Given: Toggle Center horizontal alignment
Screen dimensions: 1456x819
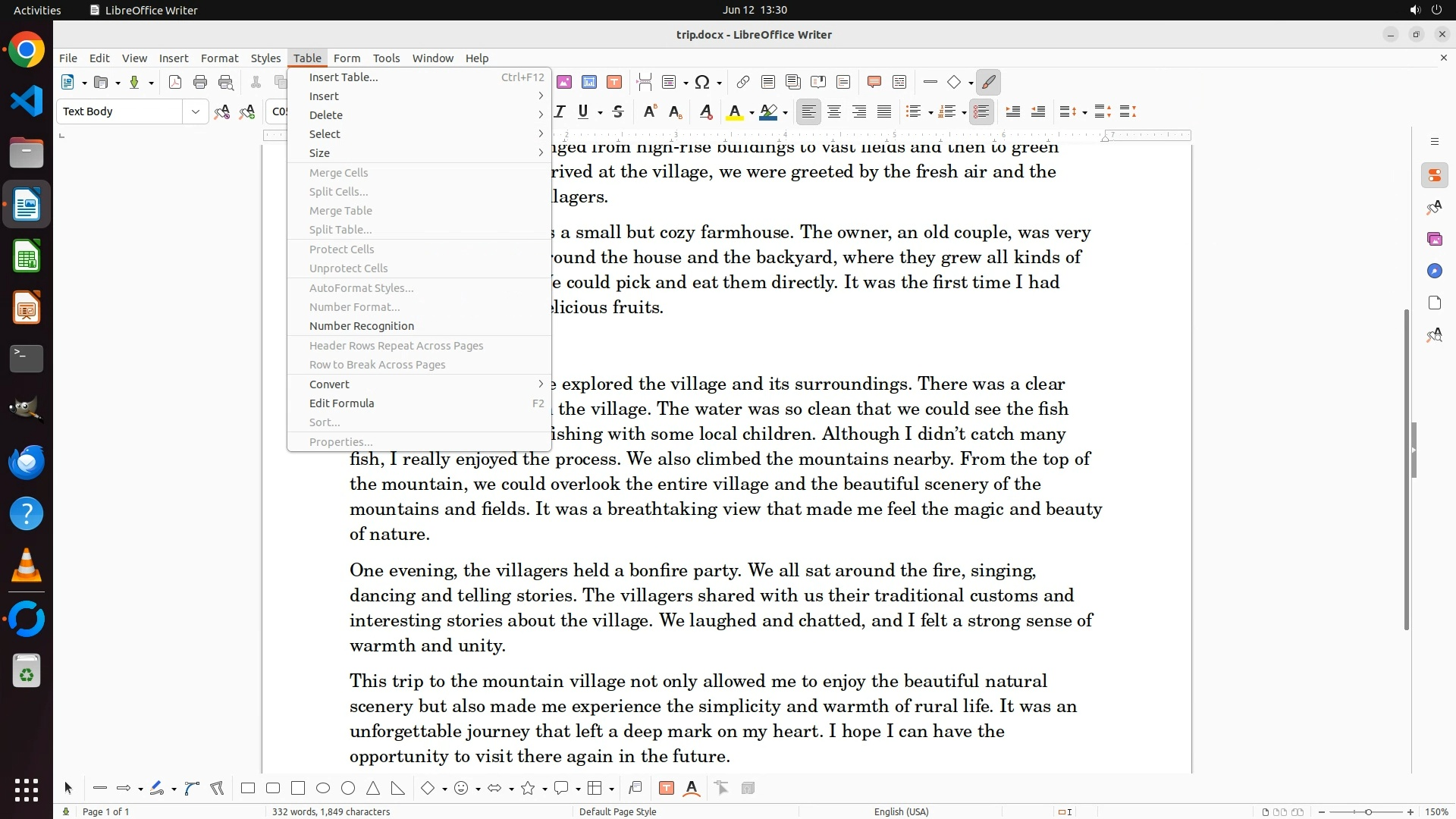Looking at the screenshot, I should pos(834,111).
